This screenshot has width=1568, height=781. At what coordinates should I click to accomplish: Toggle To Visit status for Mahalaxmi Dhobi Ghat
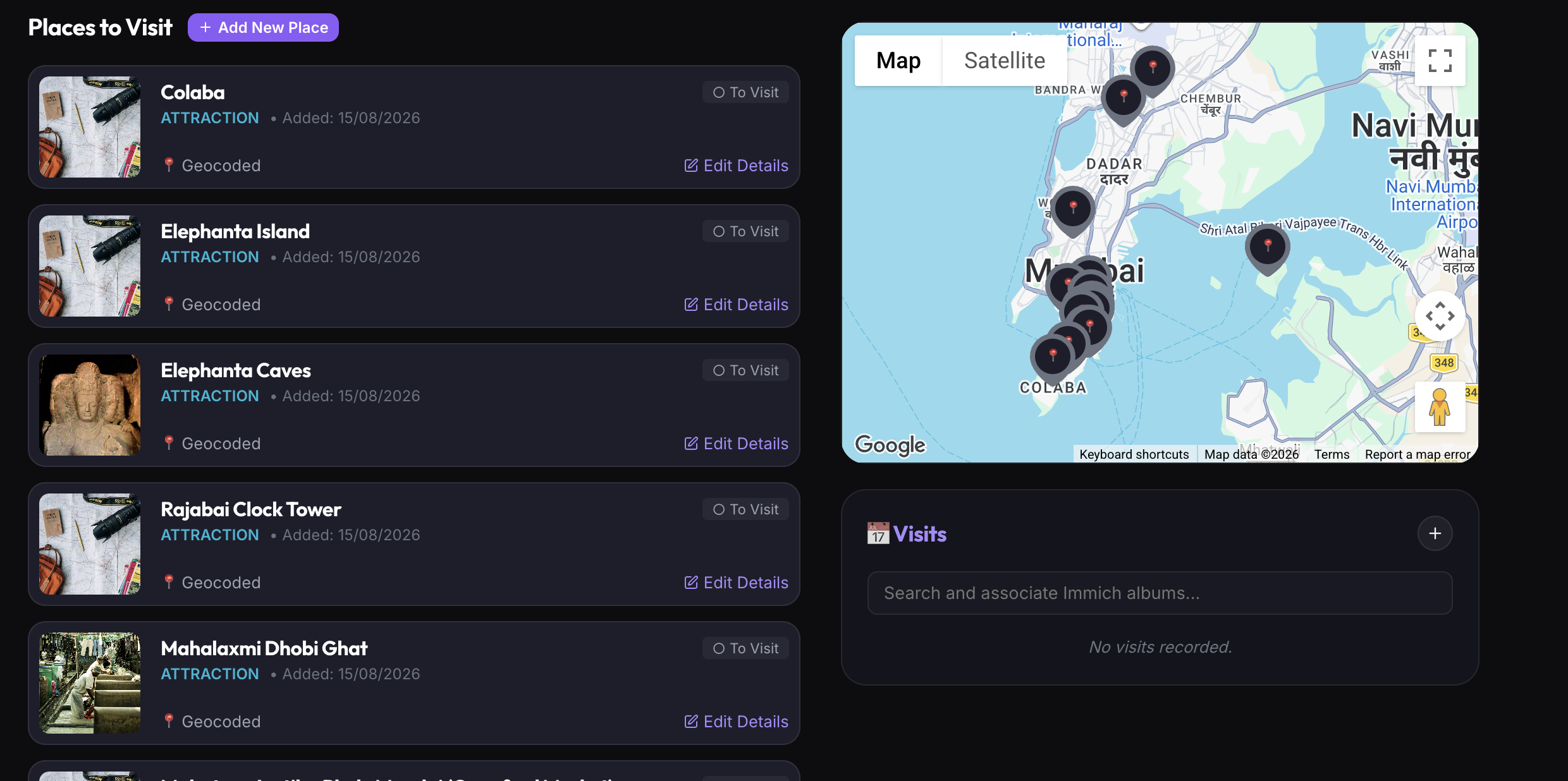pos(745,648)
